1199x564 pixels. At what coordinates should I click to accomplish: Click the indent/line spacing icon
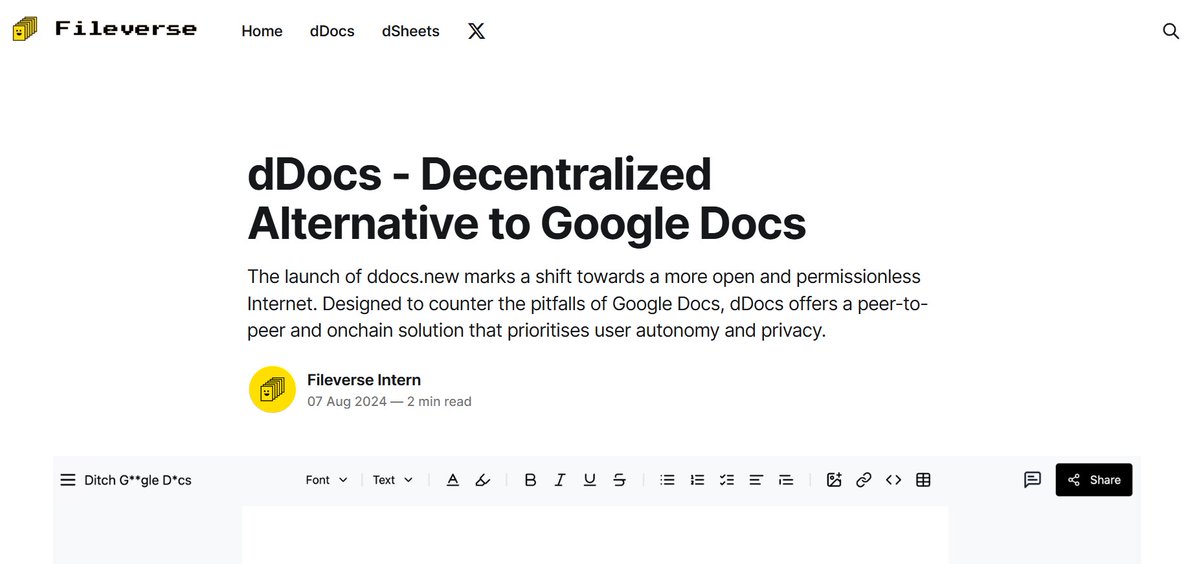point(786,480)
